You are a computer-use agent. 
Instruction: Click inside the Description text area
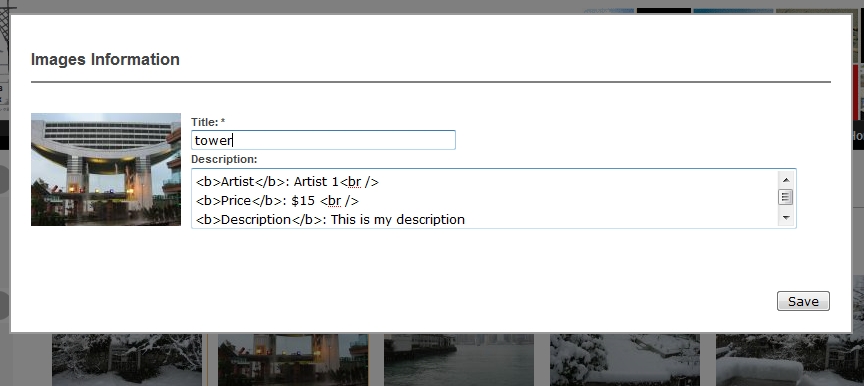click(x=485, y=199)
